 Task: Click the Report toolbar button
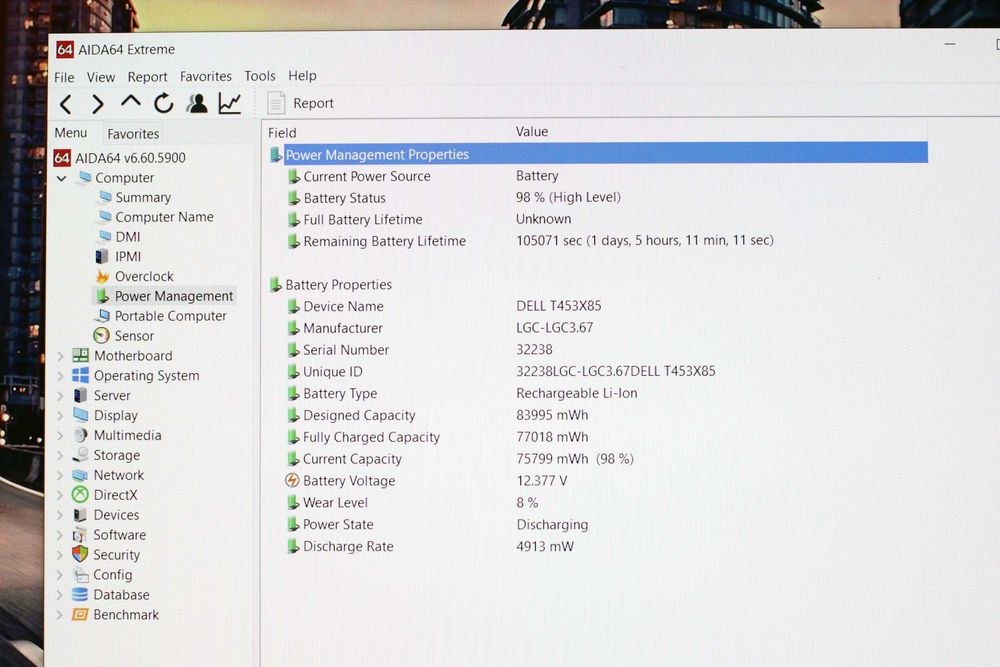point(300,103)
